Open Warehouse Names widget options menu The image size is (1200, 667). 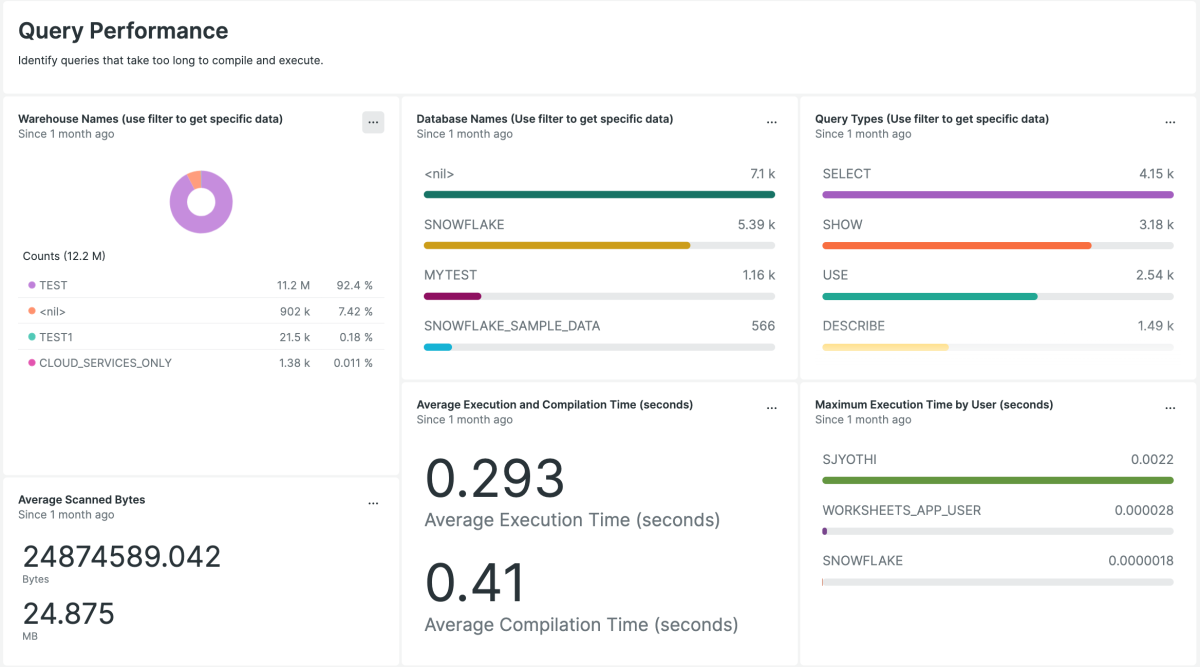pos(372,122)
